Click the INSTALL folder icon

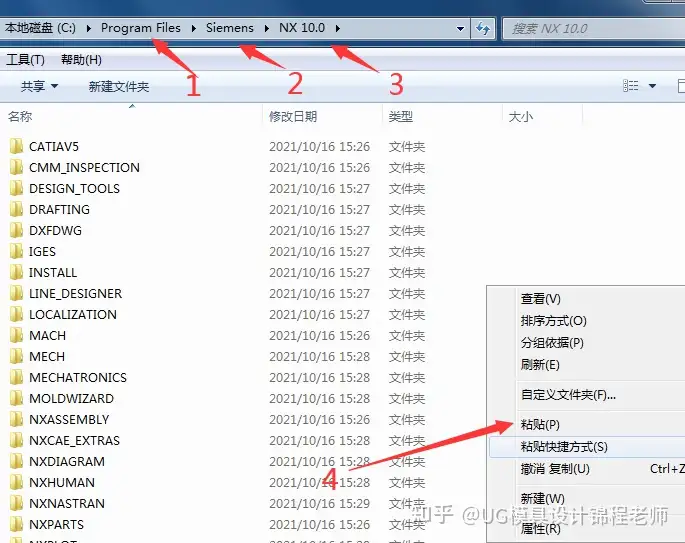(16, 272)
